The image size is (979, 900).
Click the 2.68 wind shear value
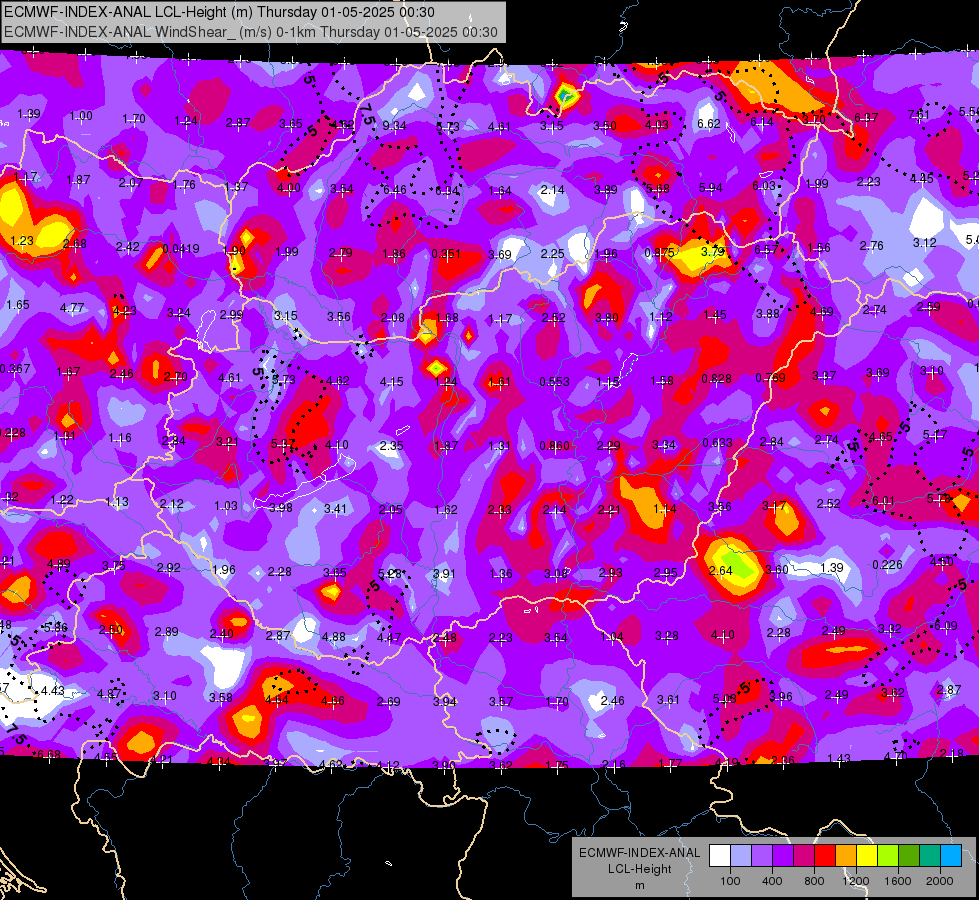click(75, 243)
